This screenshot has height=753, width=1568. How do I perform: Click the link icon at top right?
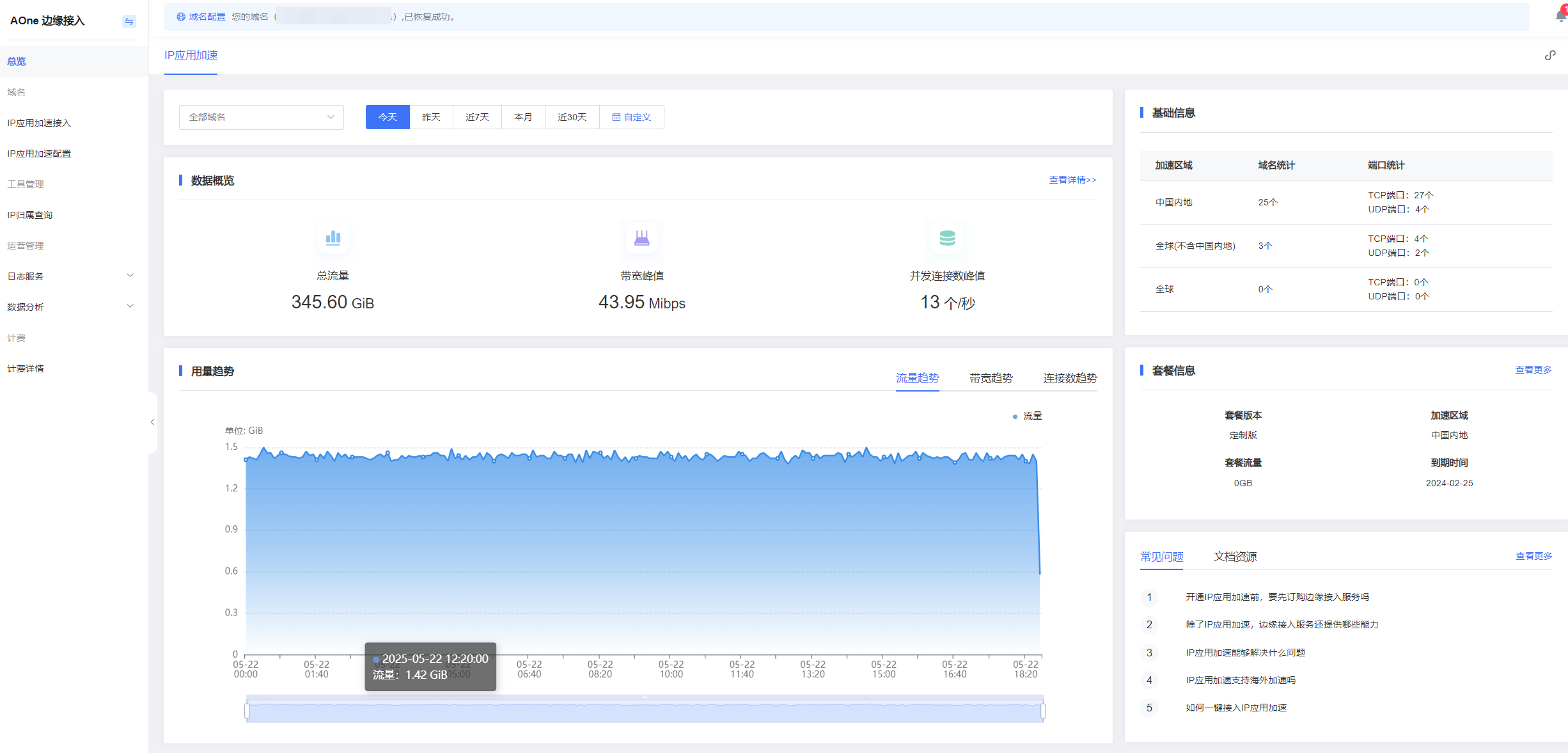click(x=1550, y=55)
